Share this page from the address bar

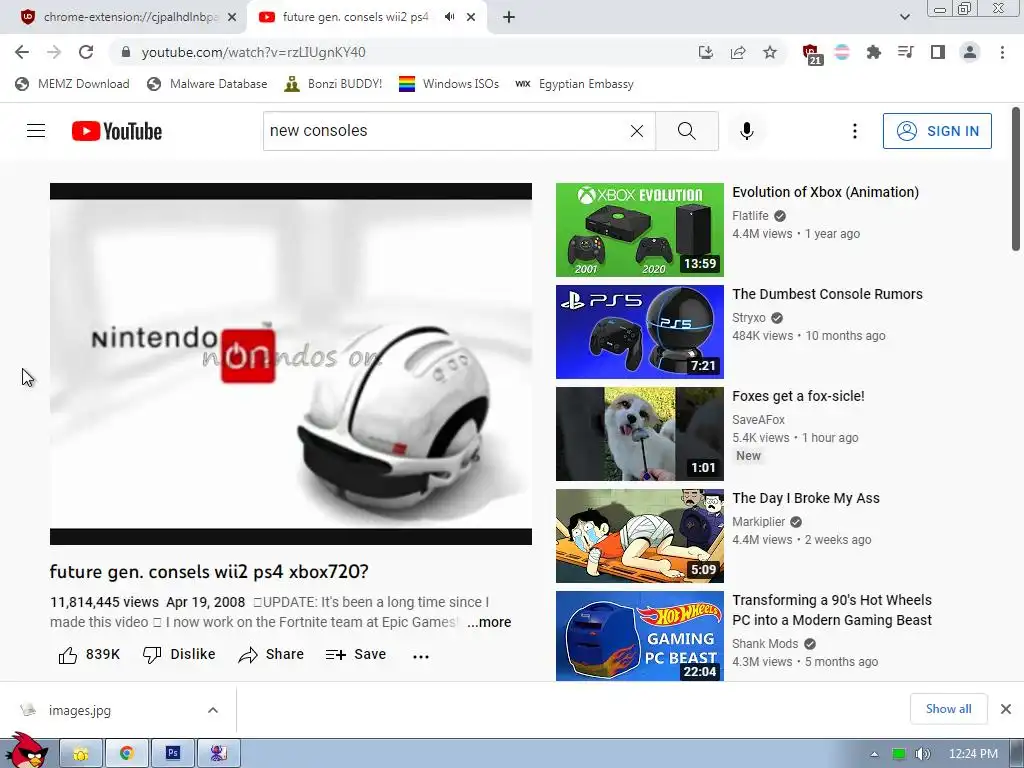[738, 52]
